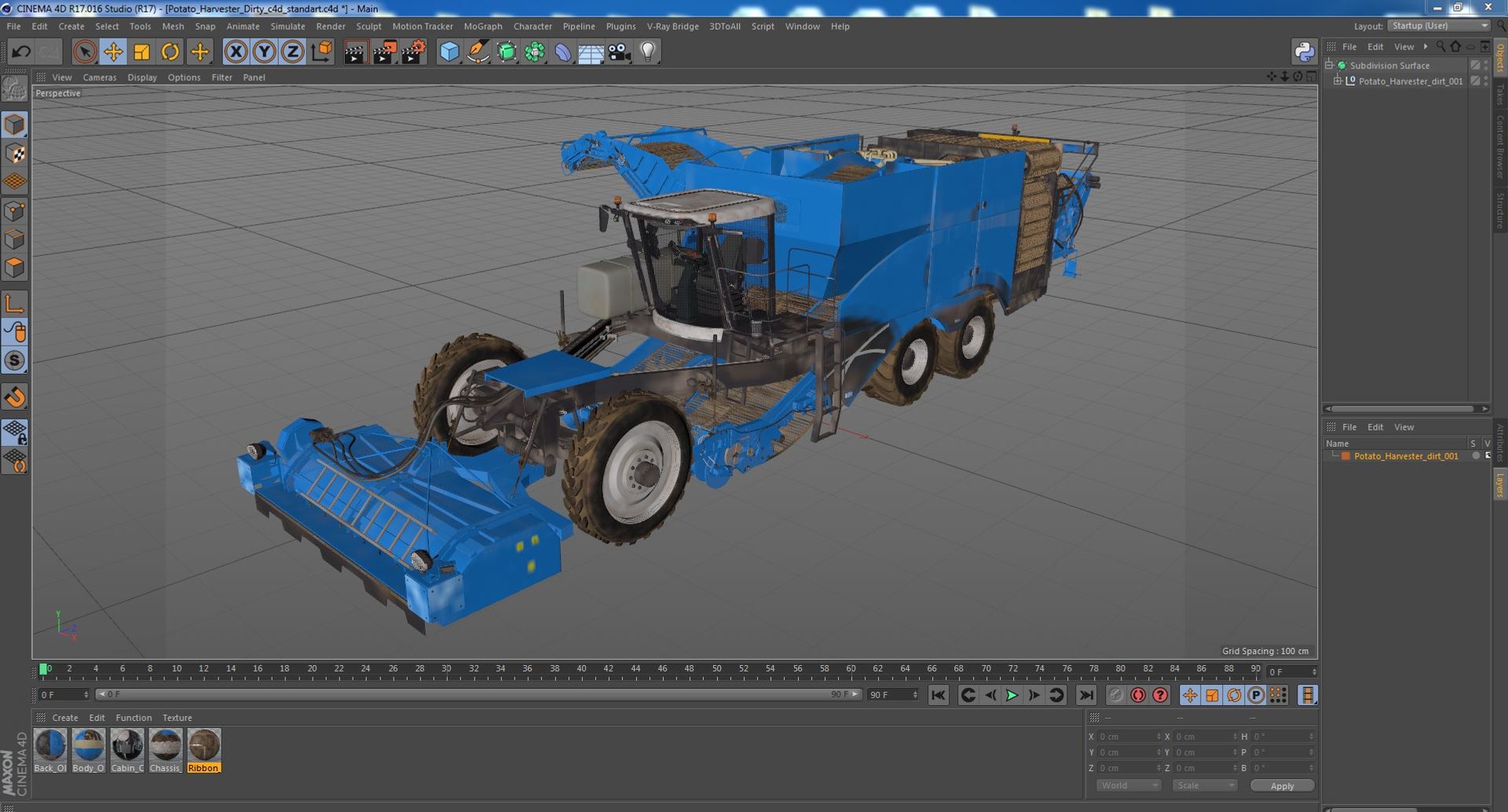The image size is (1508, 812).
Task: Toggle Autokeying button
Action: click(1137, 695)
